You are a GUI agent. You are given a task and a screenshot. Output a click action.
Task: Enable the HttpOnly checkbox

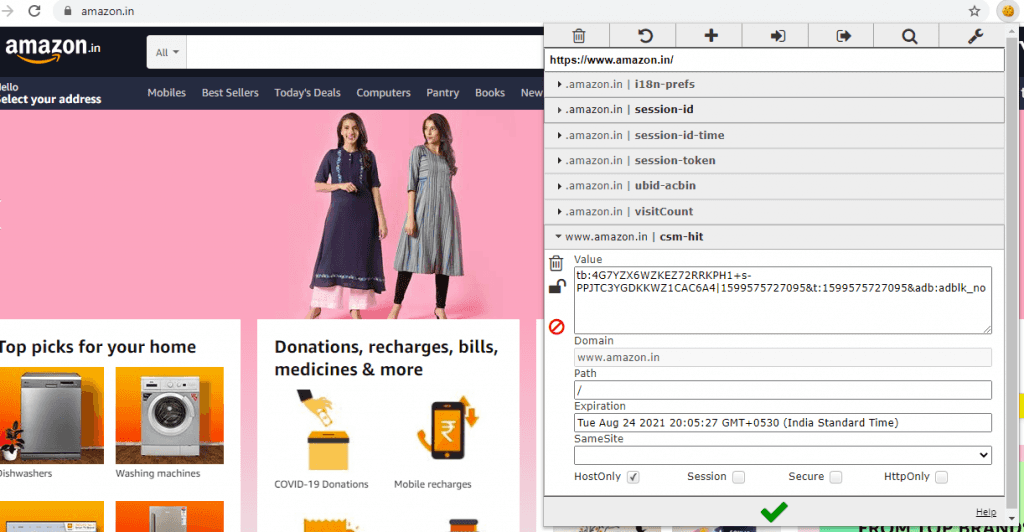coord(941,477)
